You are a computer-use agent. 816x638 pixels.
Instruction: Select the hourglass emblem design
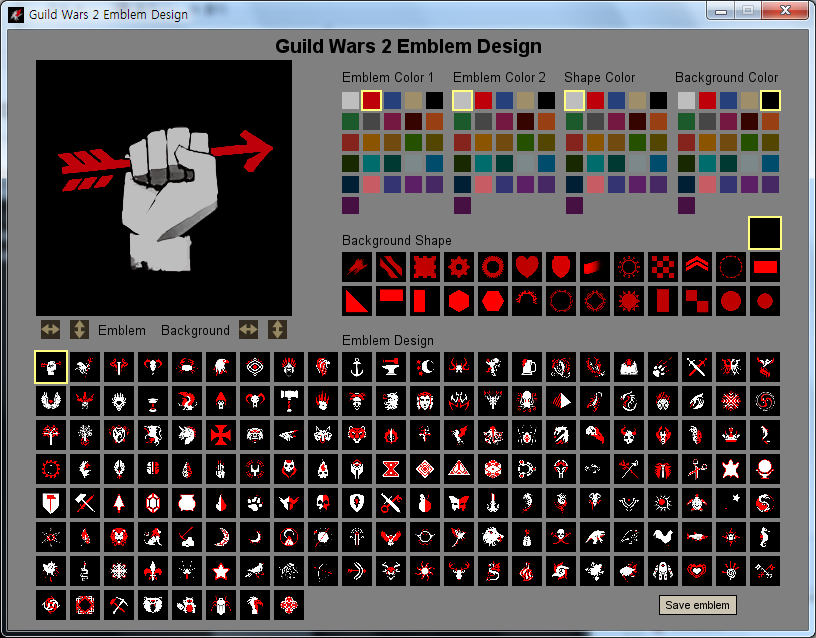391,469
